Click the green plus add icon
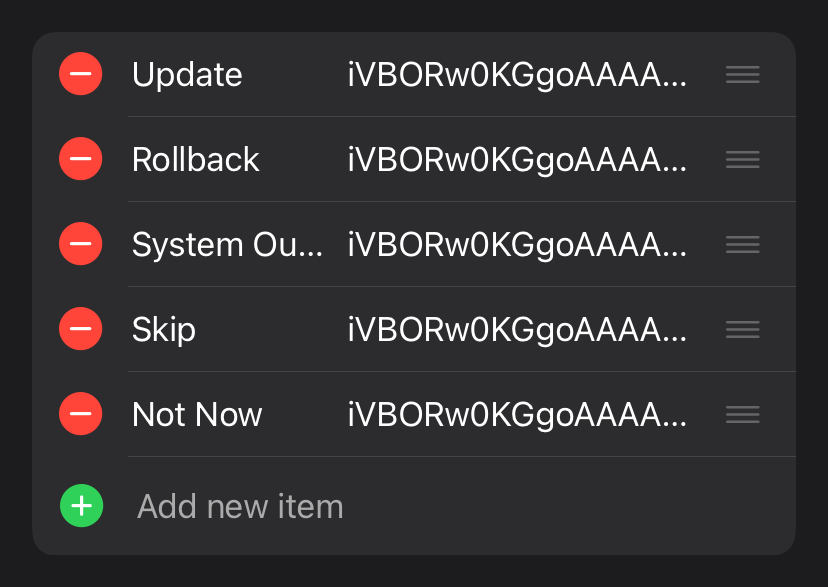Viewport: 828px width, 587px height. [81, 506]
